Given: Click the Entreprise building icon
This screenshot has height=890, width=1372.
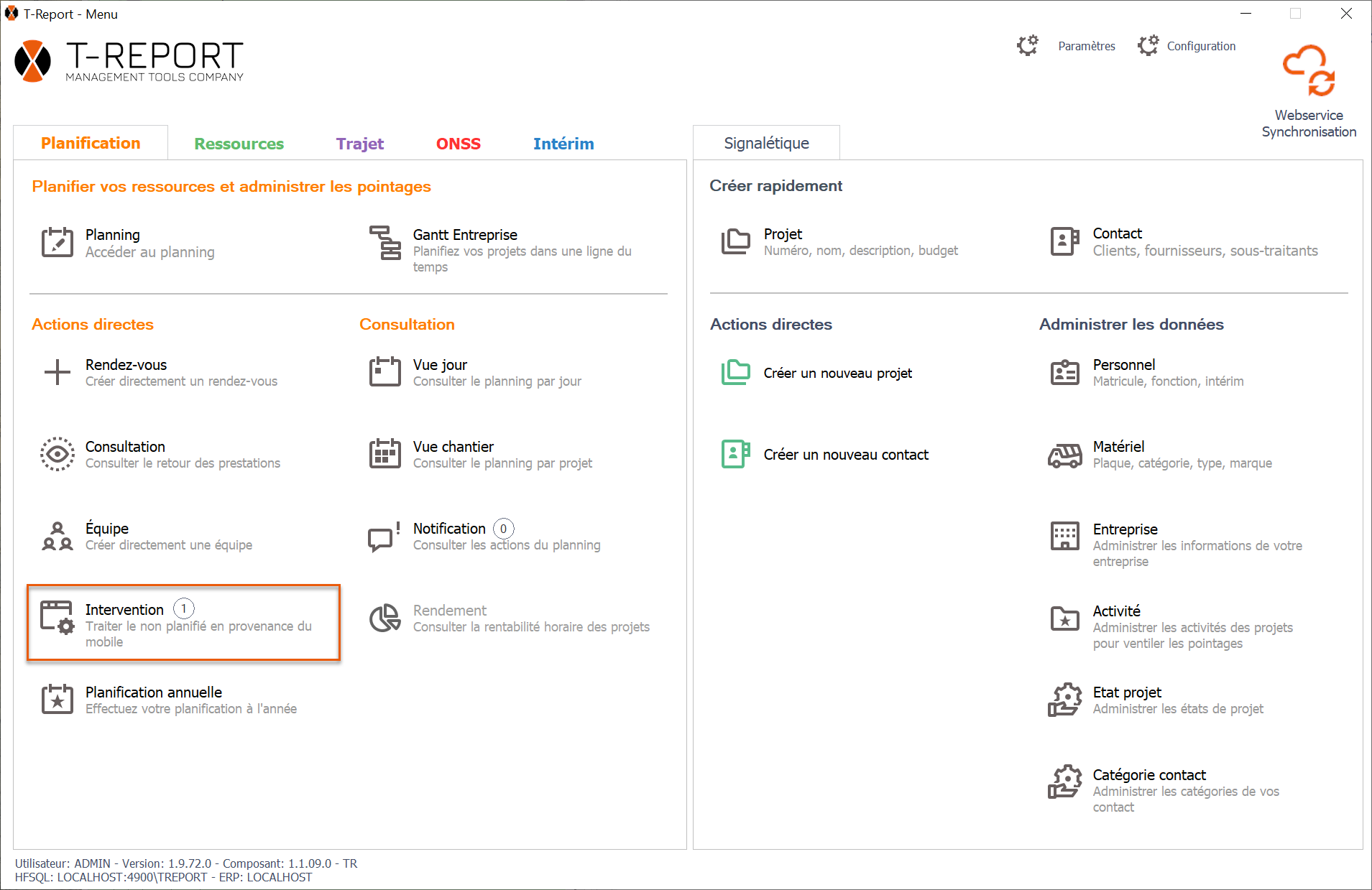Looking at the screenshot, I should (x=1064, y=536).
